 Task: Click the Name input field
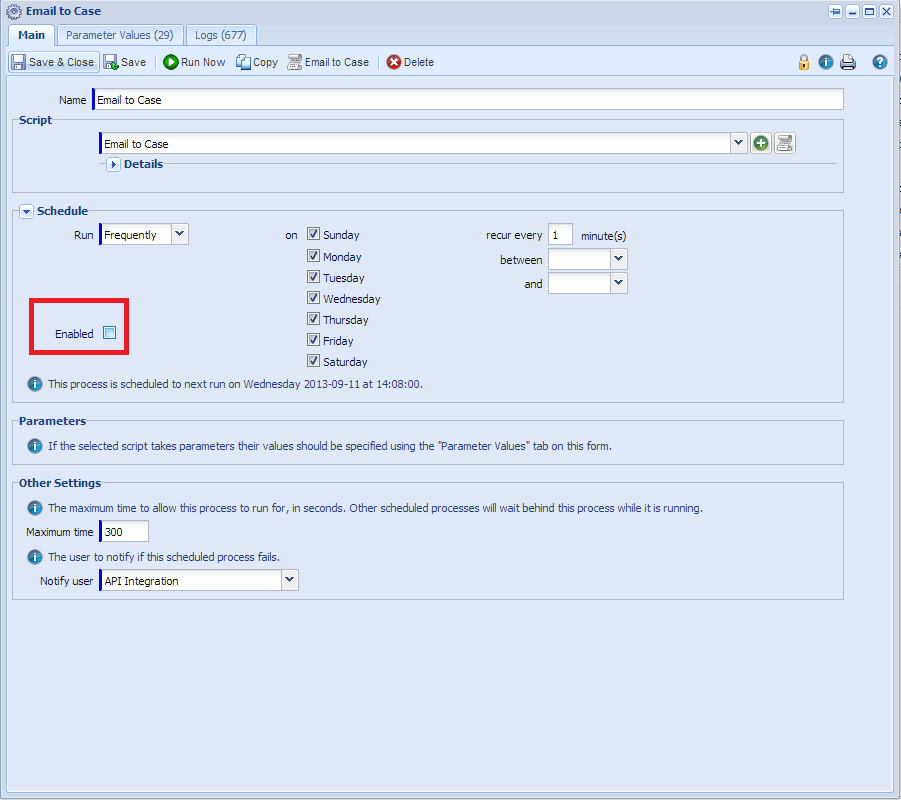(x=468, y=99)
